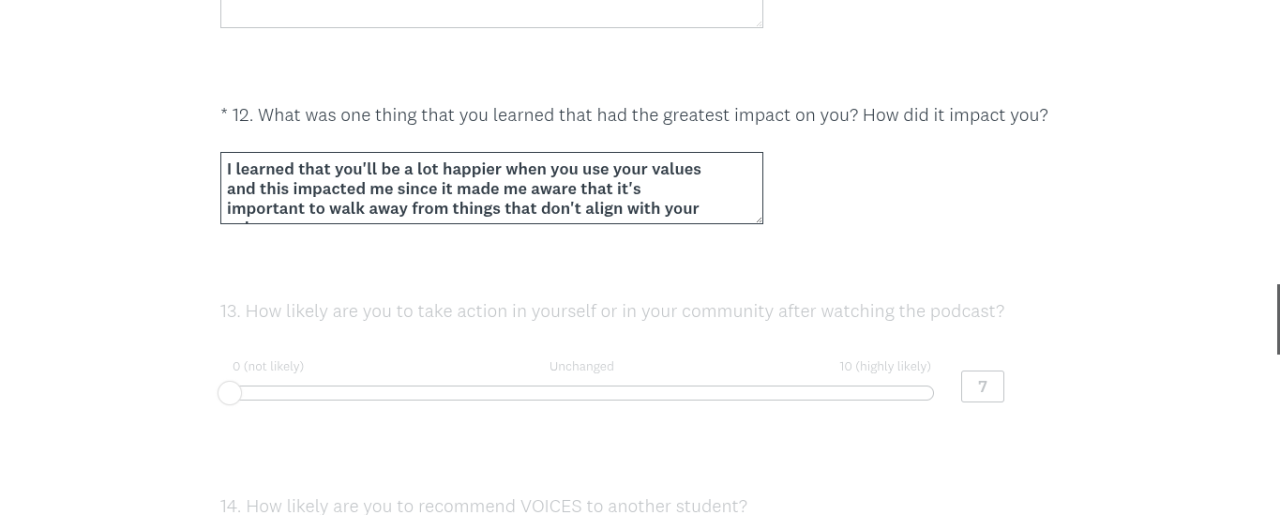1280x515 pixels.
Task: Click the "Unchanged" slider label
Action: click(x=581, y=367)
